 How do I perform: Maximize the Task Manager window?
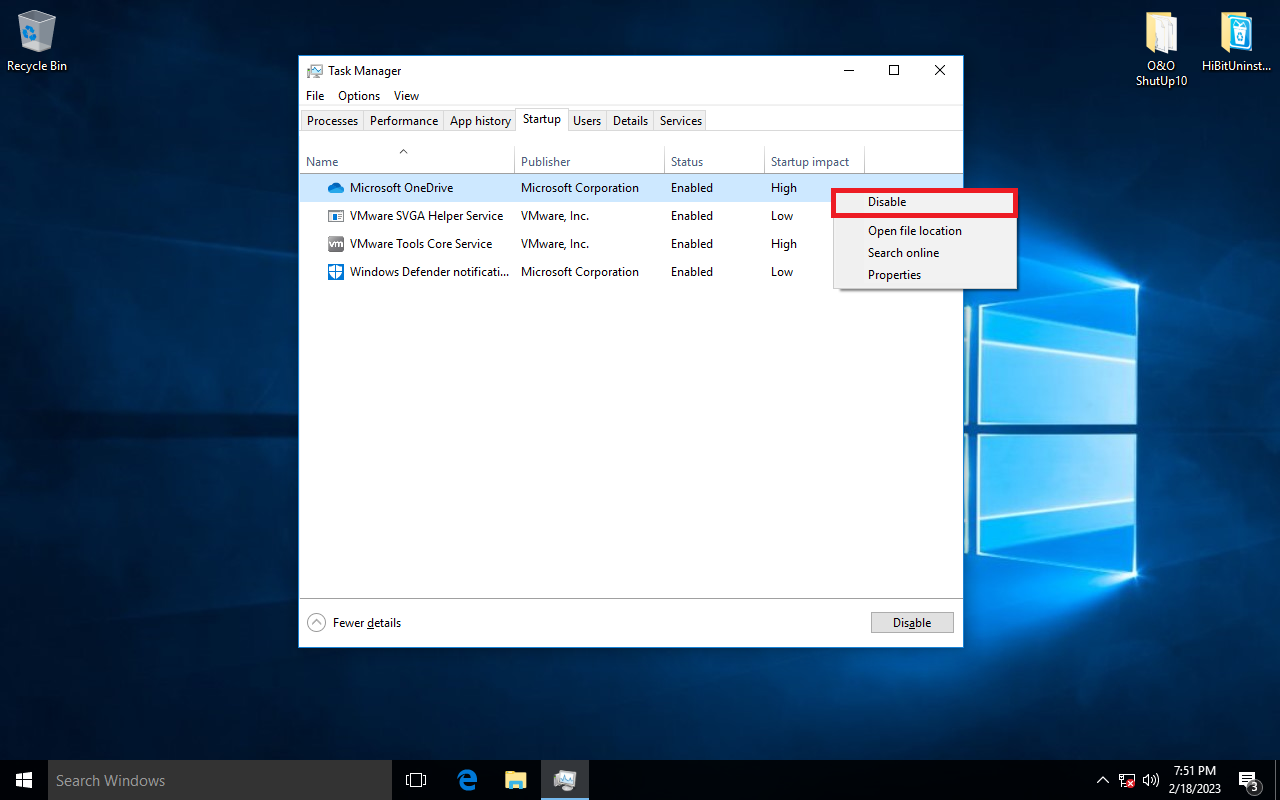click(x=894, y=70)
